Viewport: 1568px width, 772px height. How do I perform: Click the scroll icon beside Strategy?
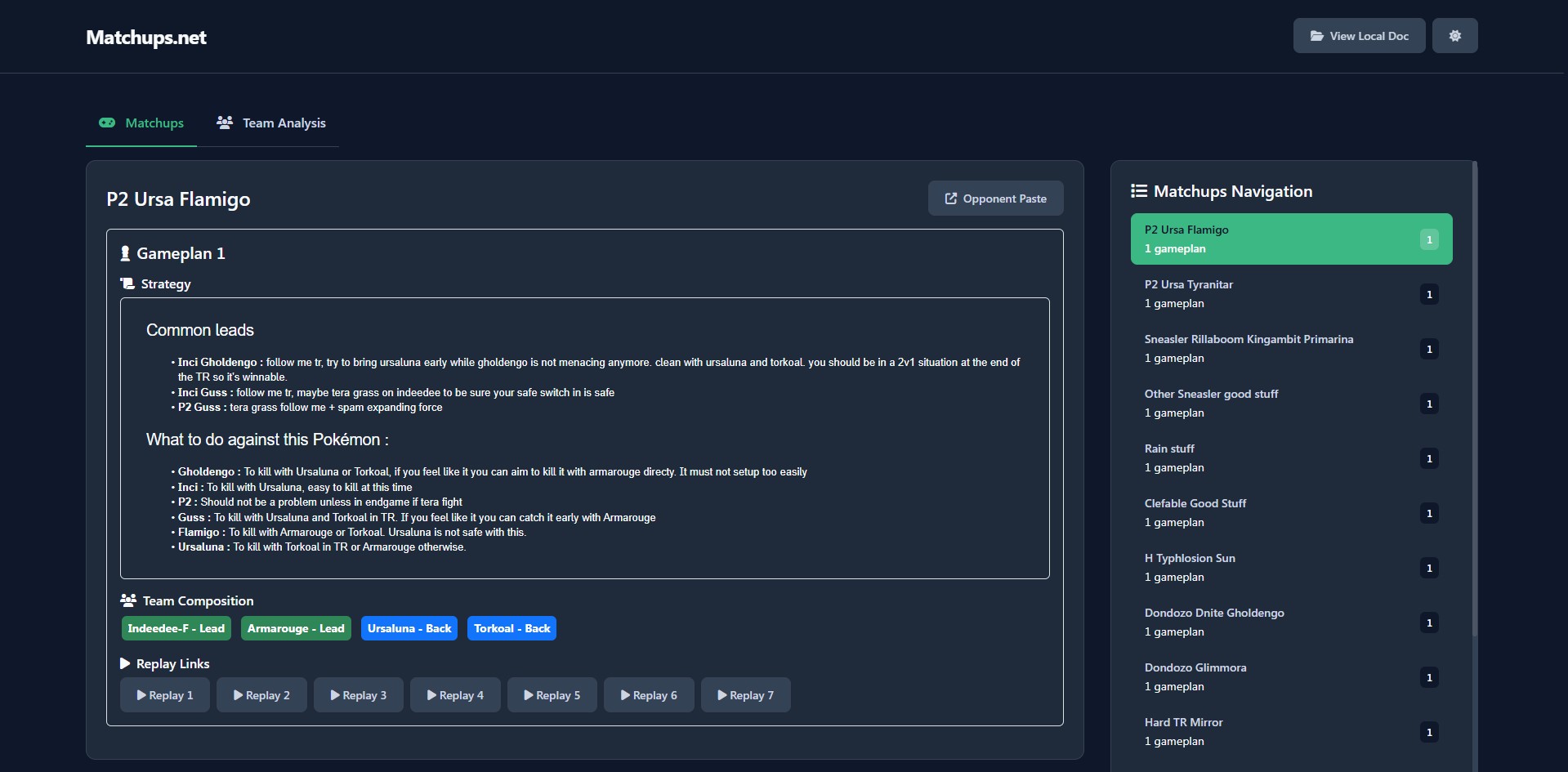click(x=127, y=283)
